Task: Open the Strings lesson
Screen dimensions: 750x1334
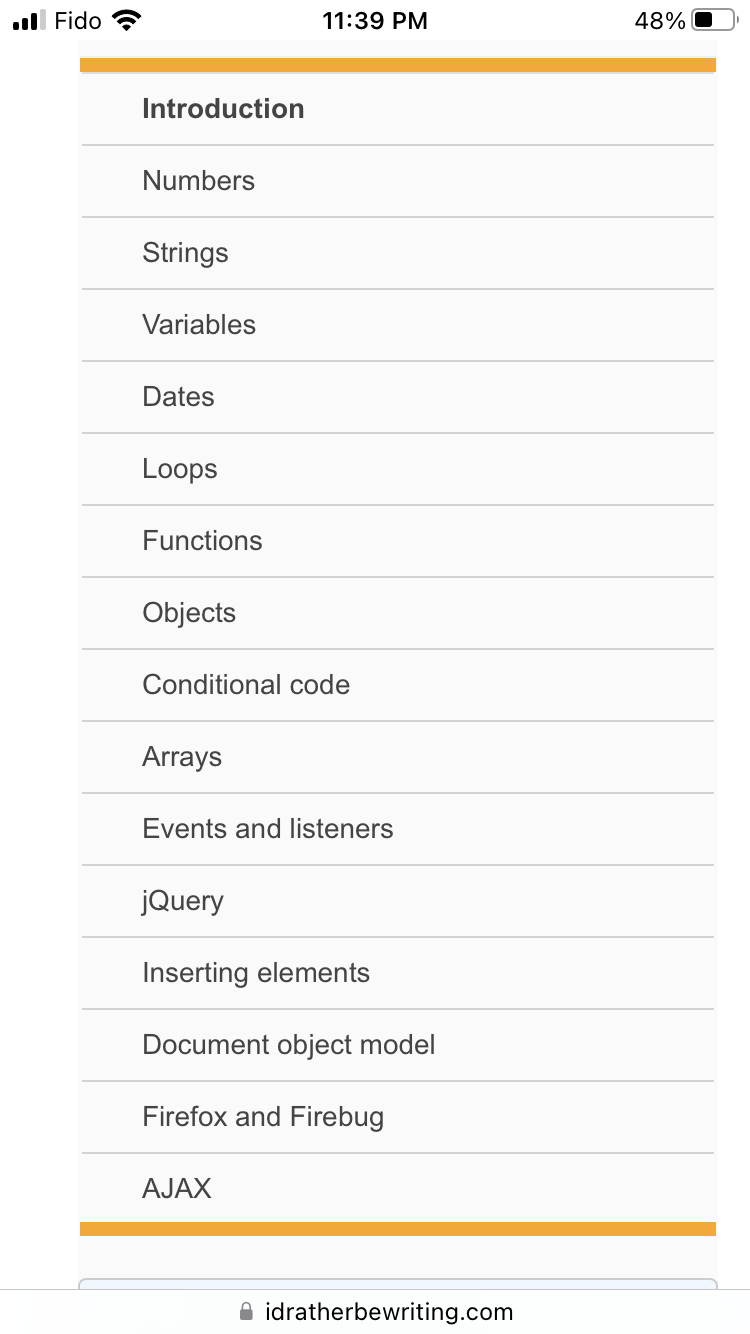Action: (x=185, y=253)
